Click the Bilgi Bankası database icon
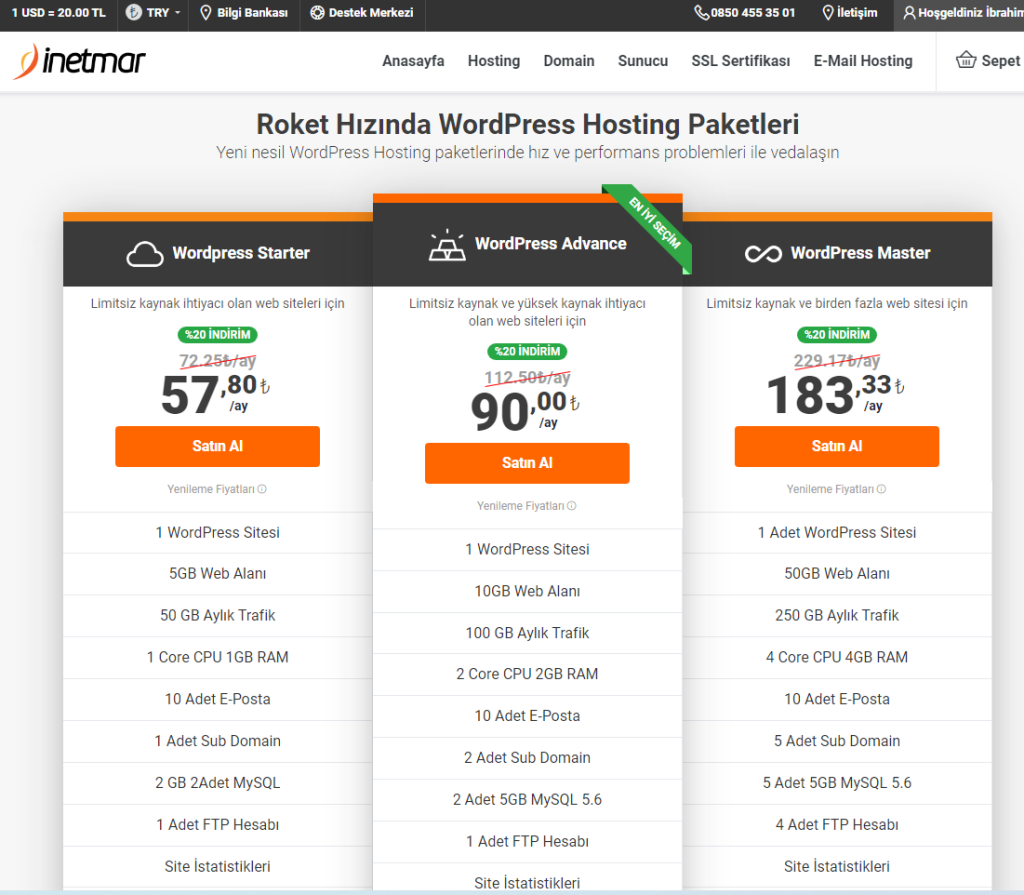The height and width of the screenshot is (895, 1024). click(206, 14)
